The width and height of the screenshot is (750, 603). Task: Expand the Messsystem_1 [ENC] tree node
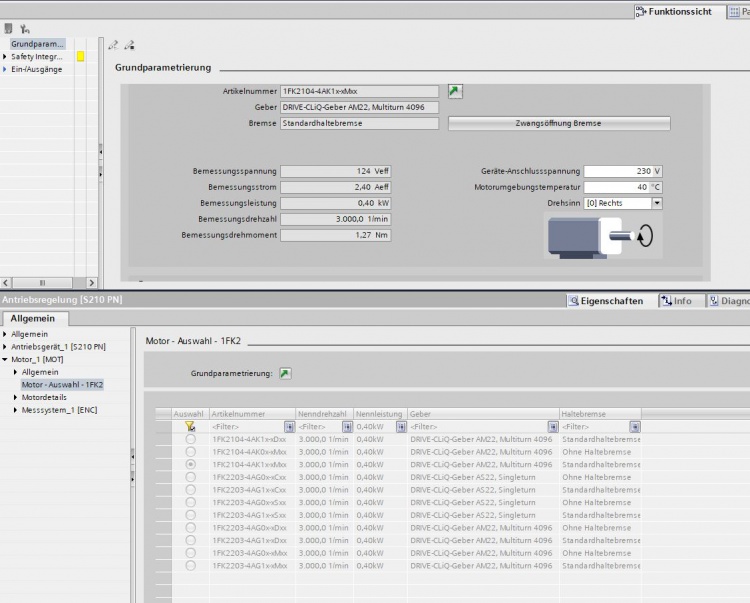[15, 410]
